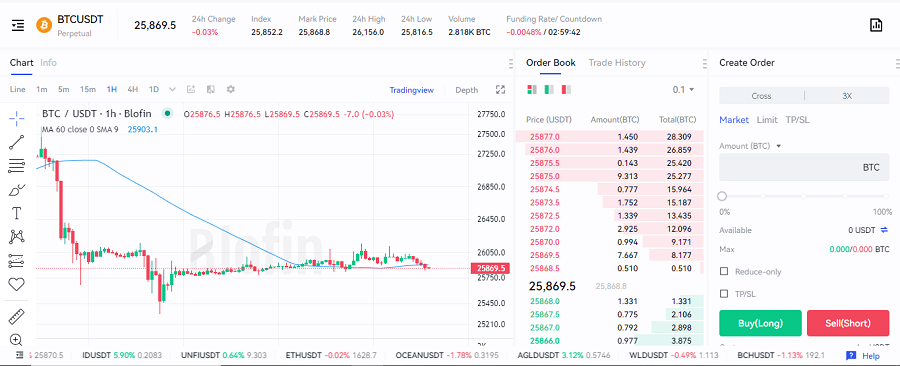Switch chart interval to 1D
This screenshot has height=366, width=900.
click(x=154, y=89)
